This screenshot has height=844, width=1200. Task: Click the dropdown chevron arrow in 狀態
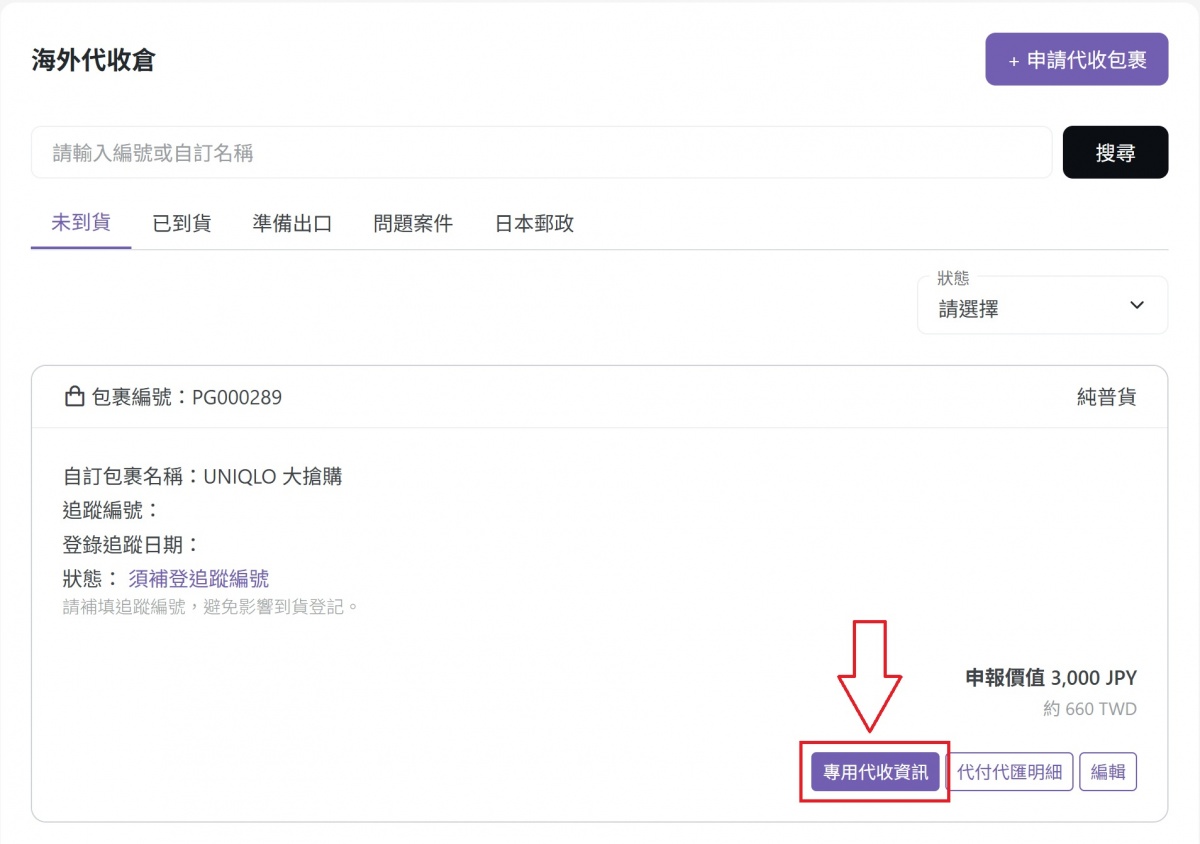(x=1136, y=305)
